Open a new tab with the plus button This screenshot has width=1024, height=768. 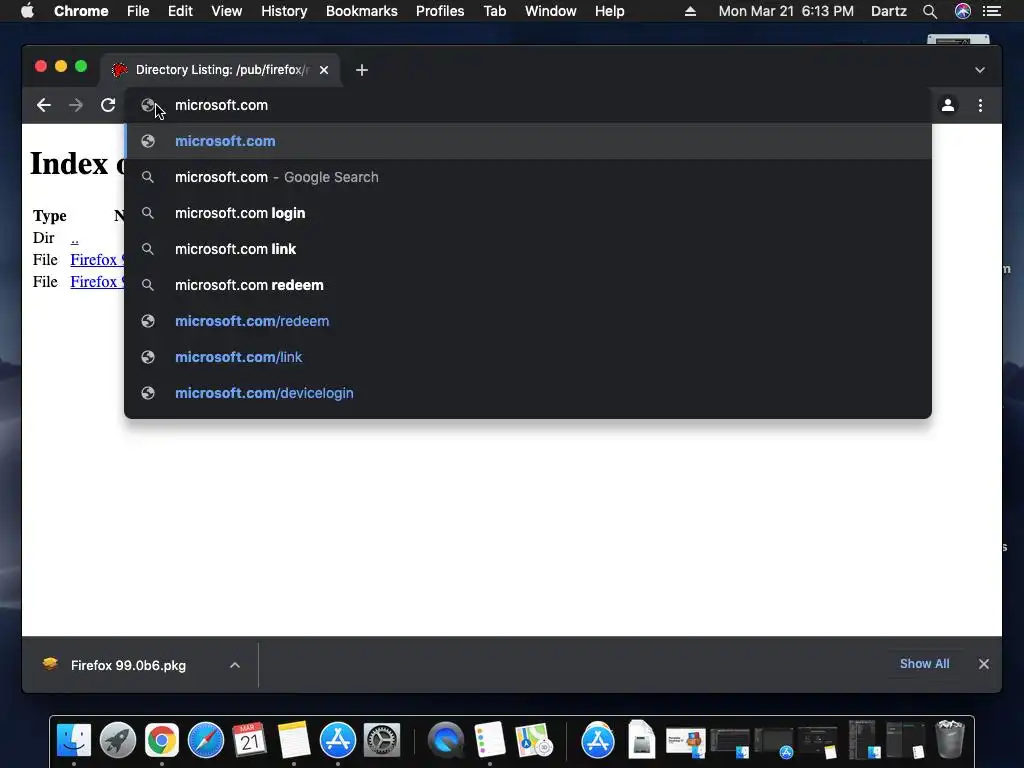pyautogui.click(x=362, y=70)
